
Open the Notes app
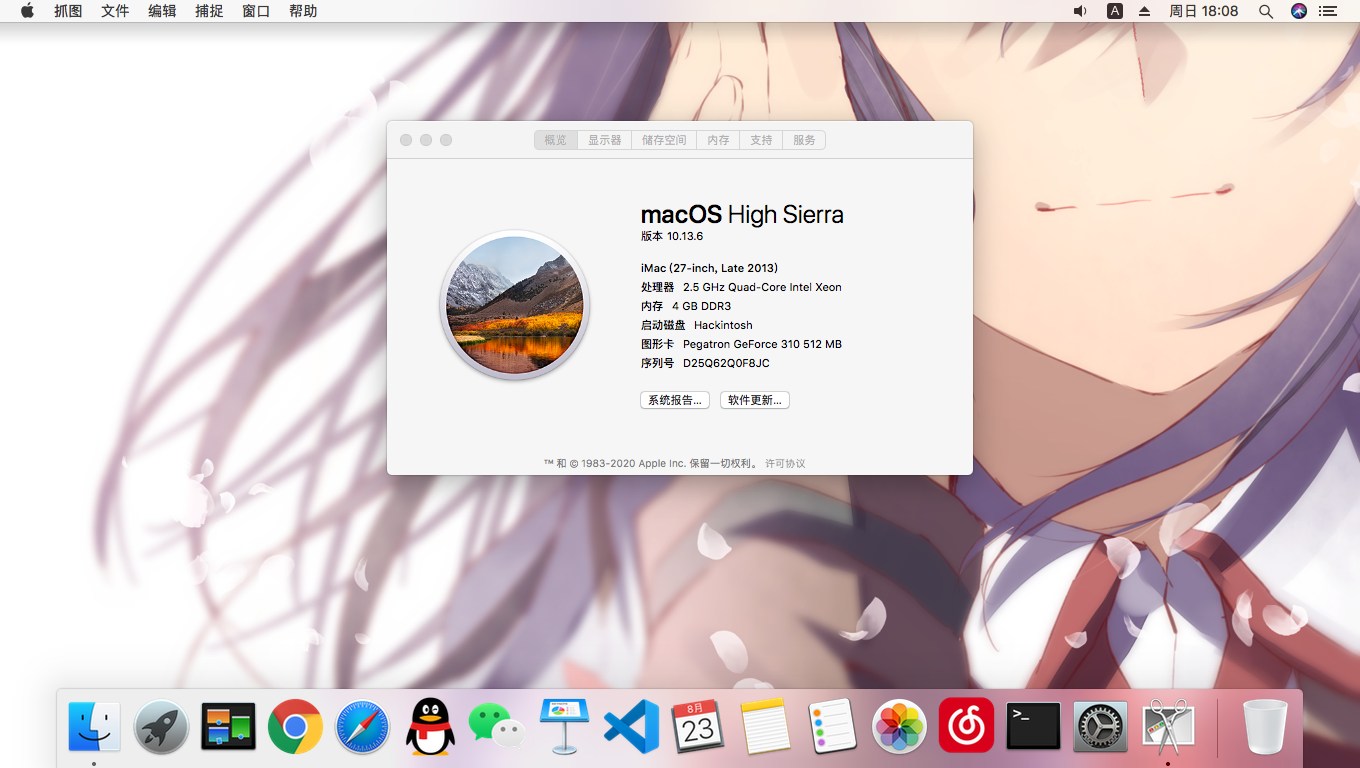(x=765, y=726)
